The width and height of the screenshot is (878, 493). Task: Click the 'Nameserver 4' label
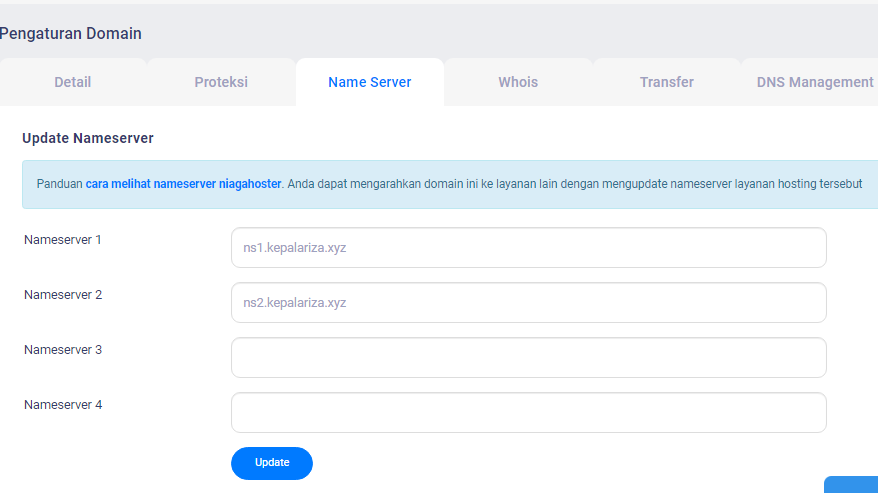63,405
